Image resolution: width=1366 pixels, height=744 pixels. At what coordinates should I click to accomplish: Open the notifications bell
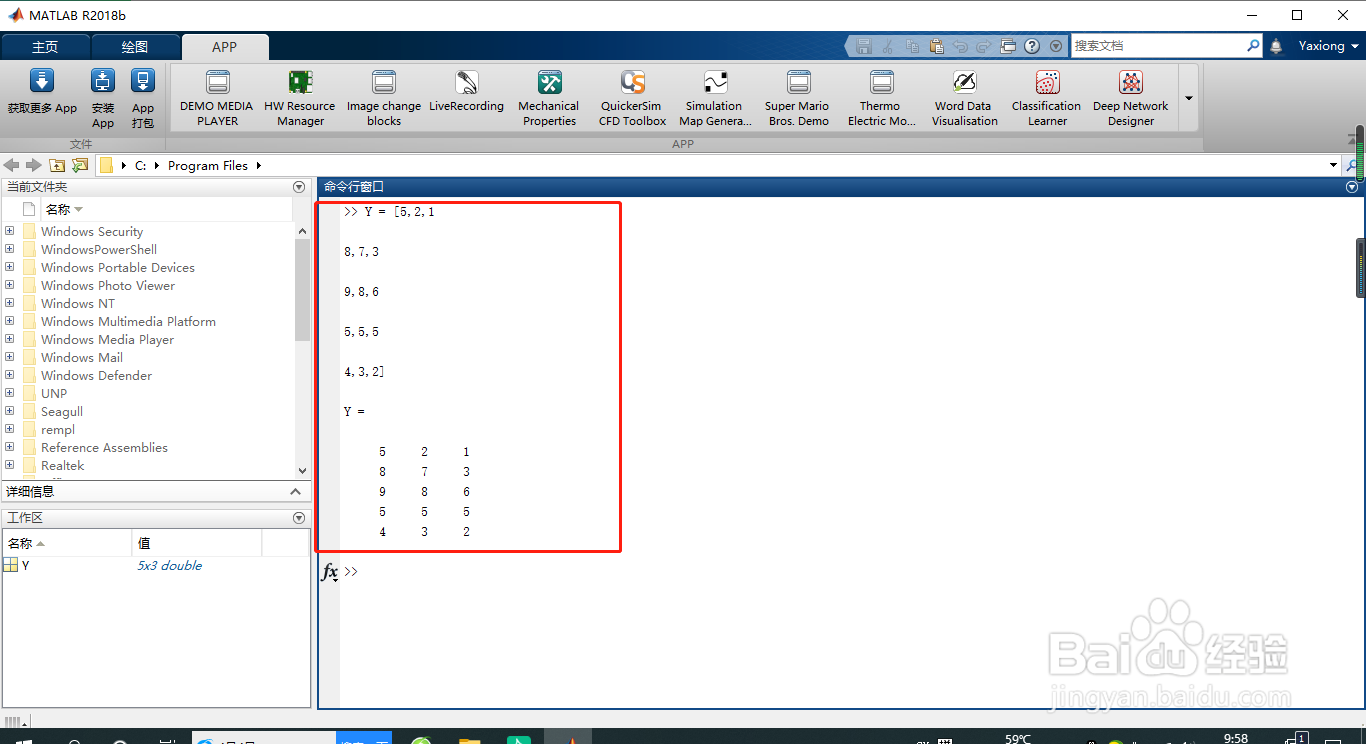pos(1276,46)
